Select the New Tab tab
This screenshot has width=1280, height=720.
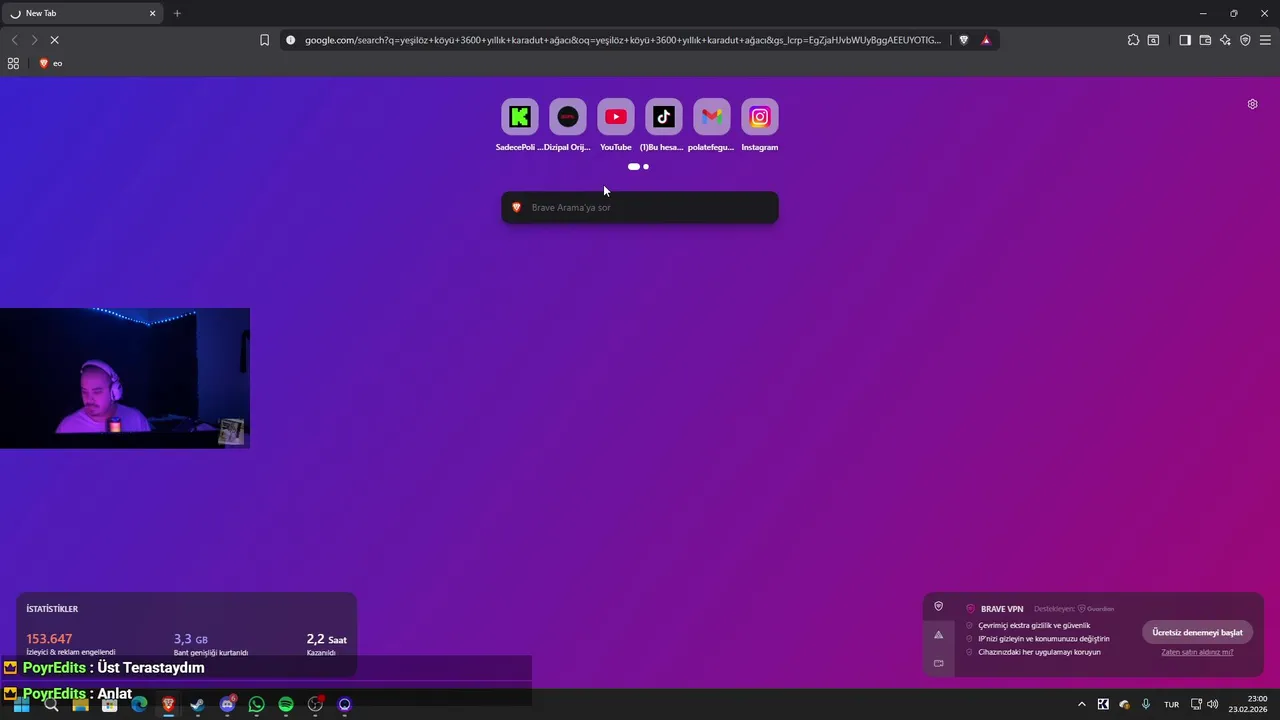(x=83, y=13)
